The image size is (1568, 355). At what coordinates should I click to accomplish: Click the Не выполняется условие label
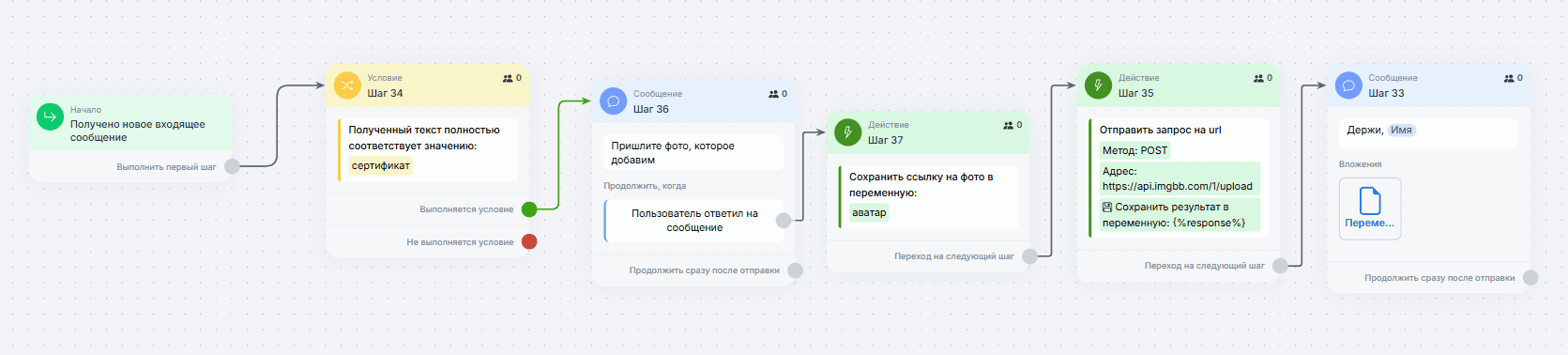coord(460,242)
